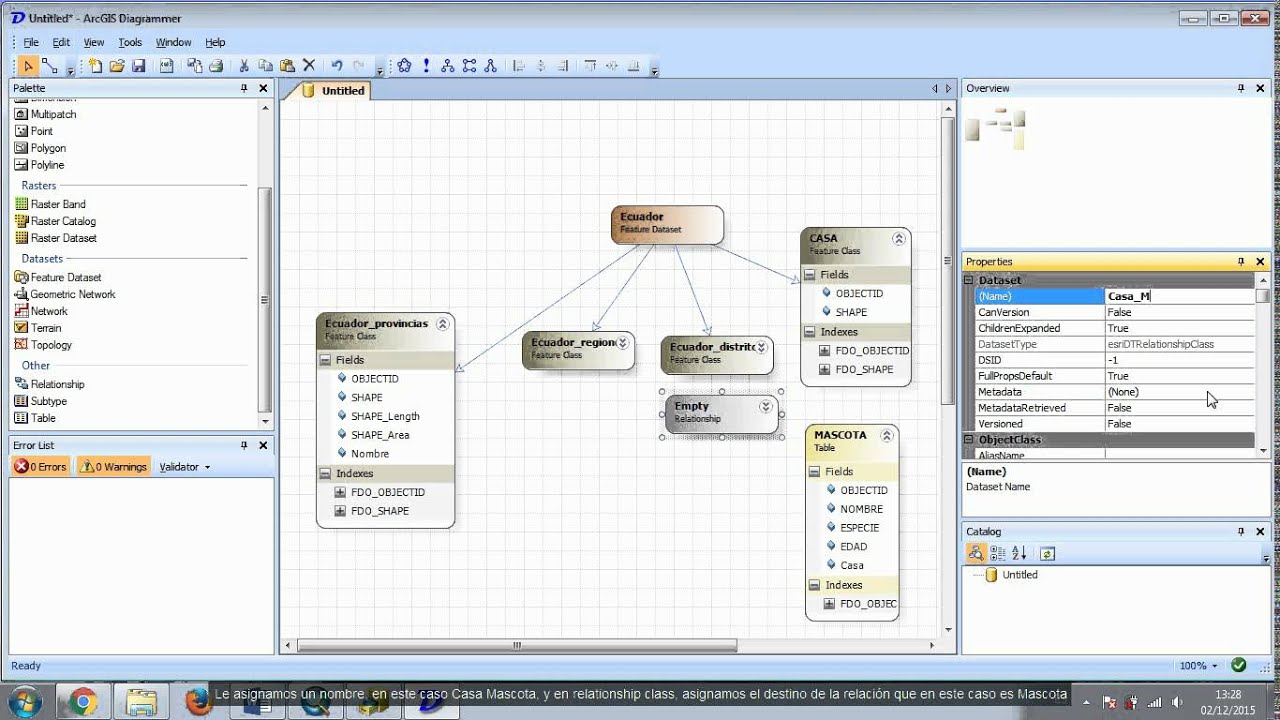Click the blue exclamation toolbar icon
Viewport: 1280px width, 720px height.
click(426, 66)
